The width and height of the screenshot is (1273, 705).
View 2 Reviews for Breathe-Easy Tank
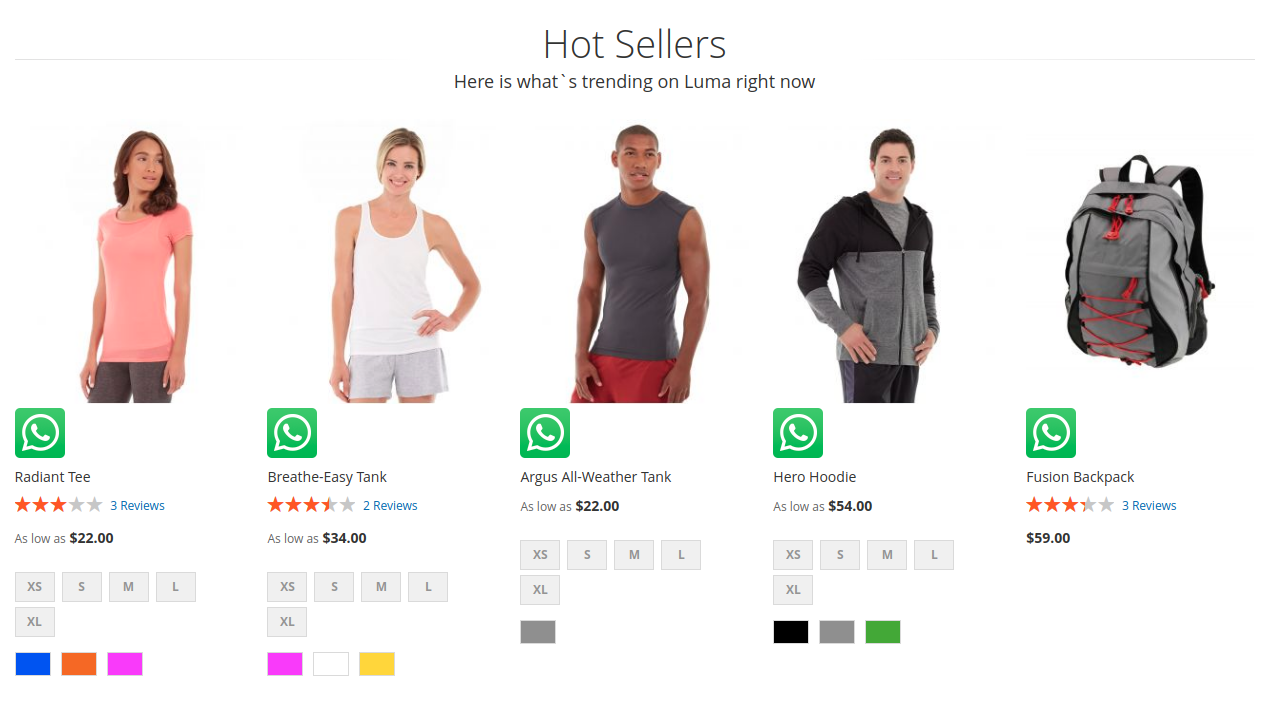tap(390, 506)
